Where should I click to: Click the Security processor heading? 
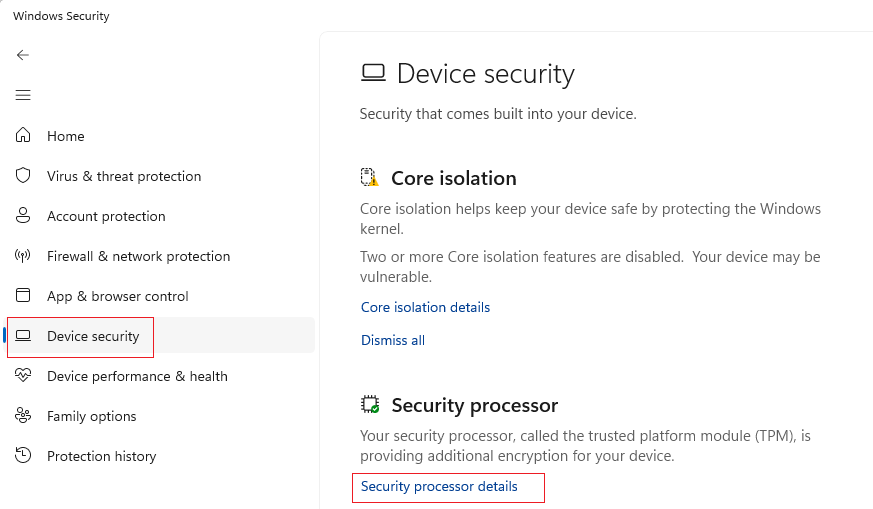pos(475,405)
